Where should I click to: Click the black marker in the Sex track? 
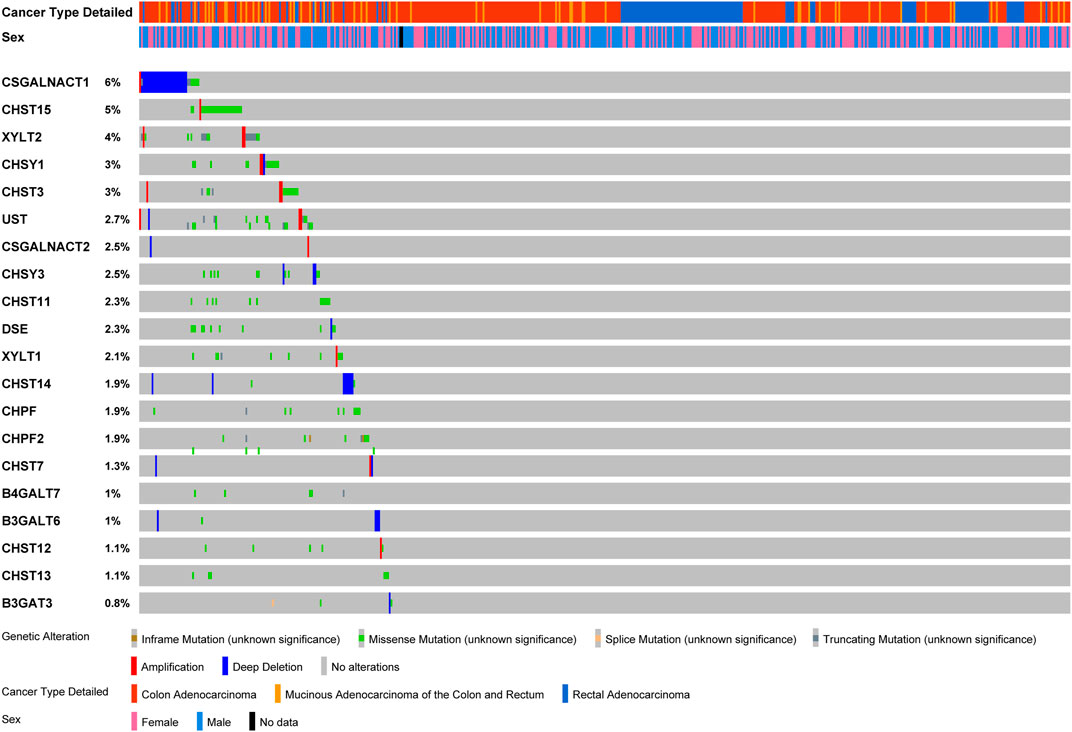[x=401, y=37]
